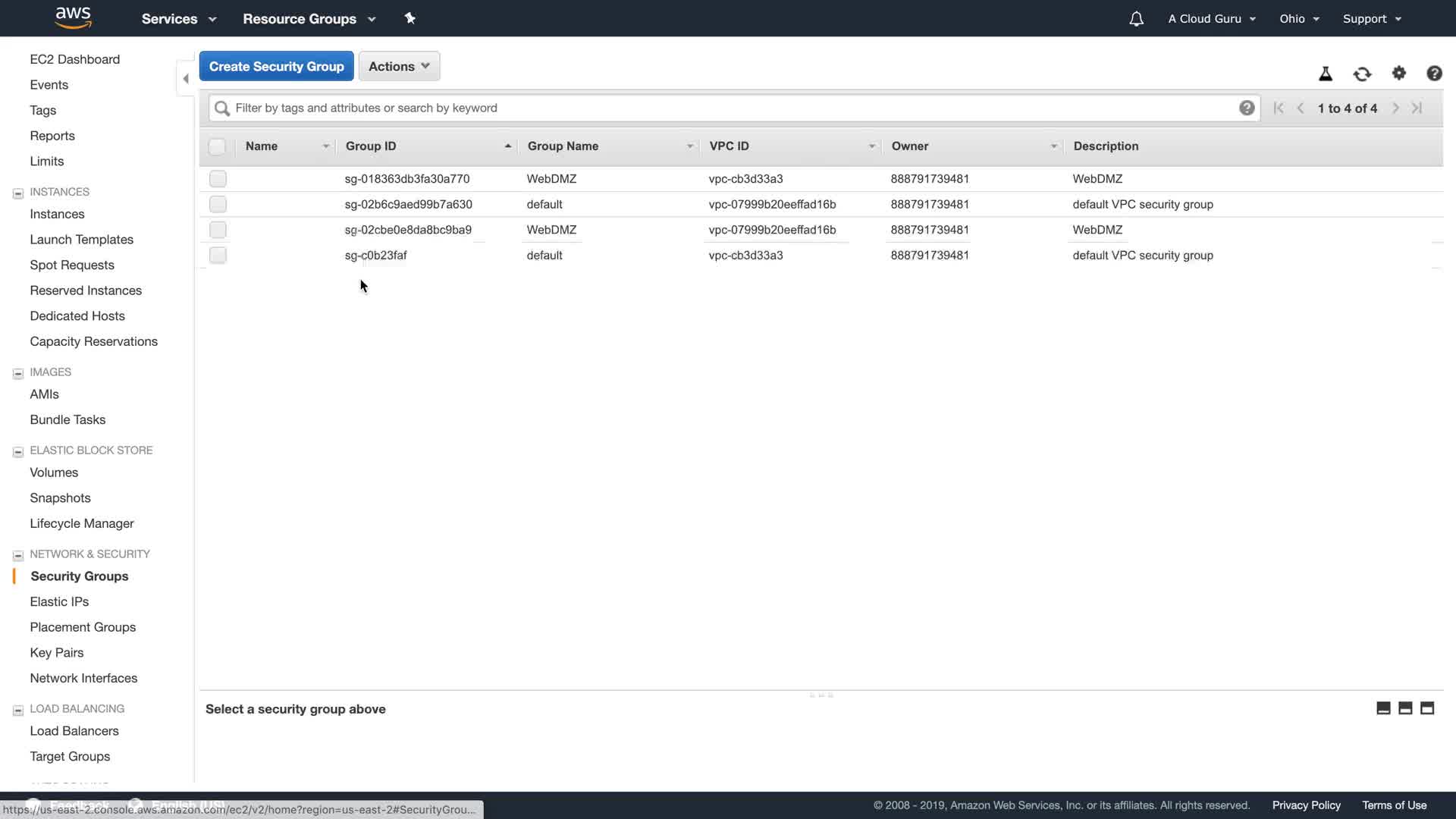Open the Resource Groups menu
1456x819 pixels.
(309, 19)
